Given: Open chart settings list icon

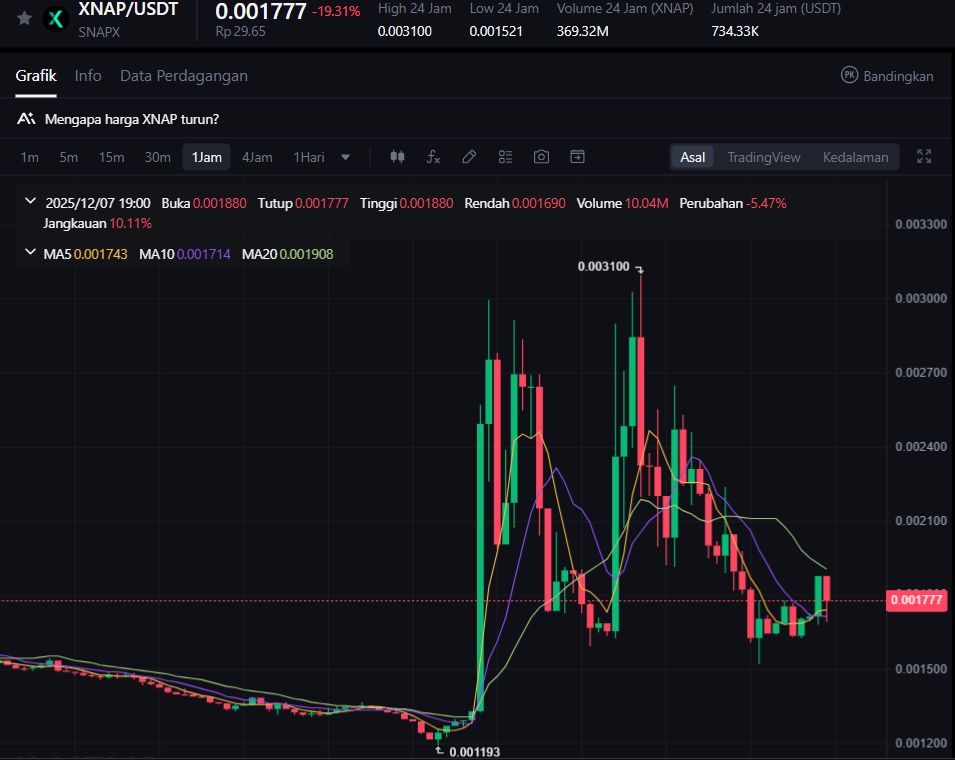Looking at the screenshot, I should tap(505, 157).
